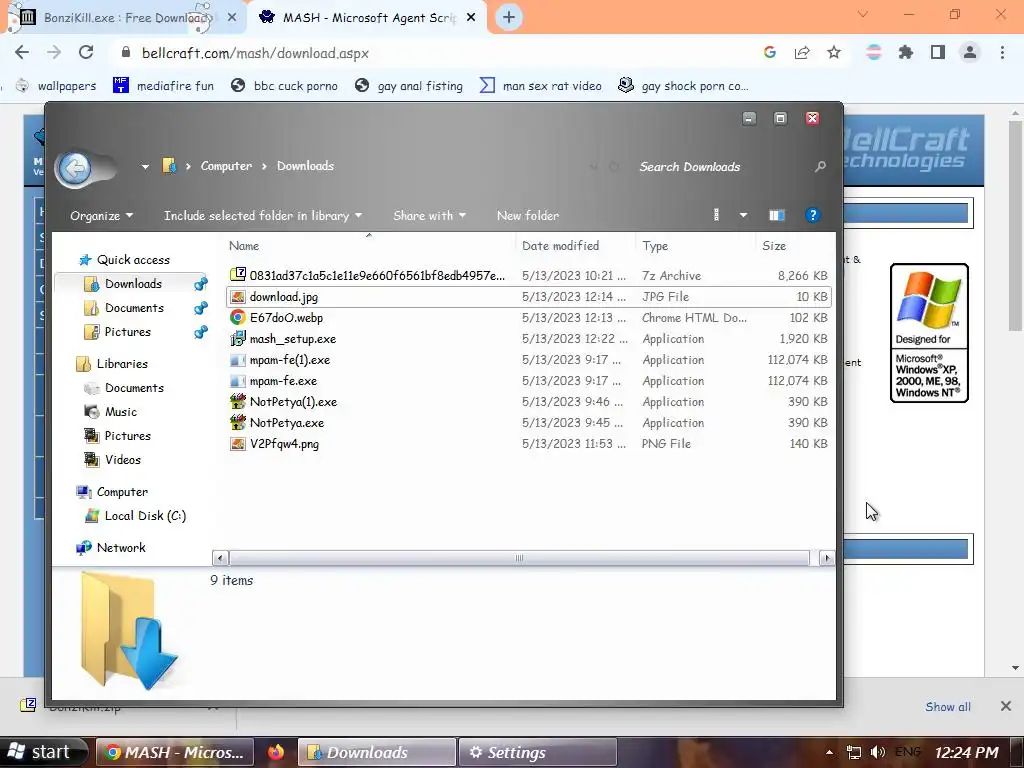Close the BonziKill.exe tab
Image resolution: width=1024 pixels, height=768 pixels.
point(232,18)
